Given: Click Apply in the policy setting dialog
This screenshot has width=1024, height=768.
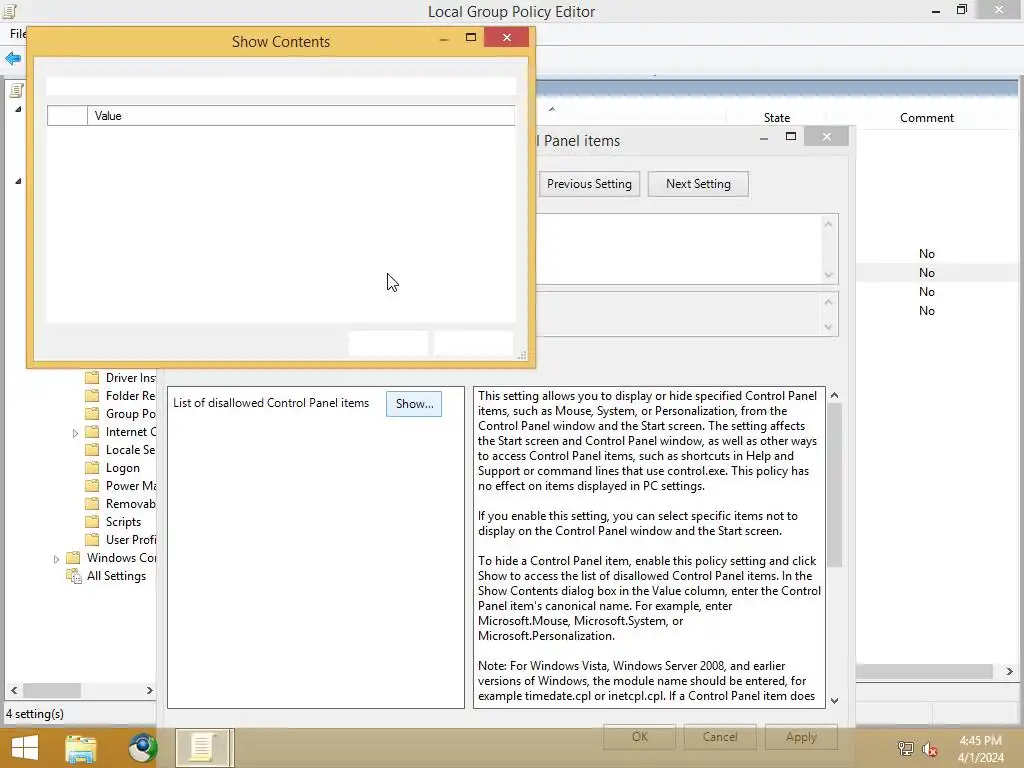Looking at the screenshot, I should (x=801, y=737).
